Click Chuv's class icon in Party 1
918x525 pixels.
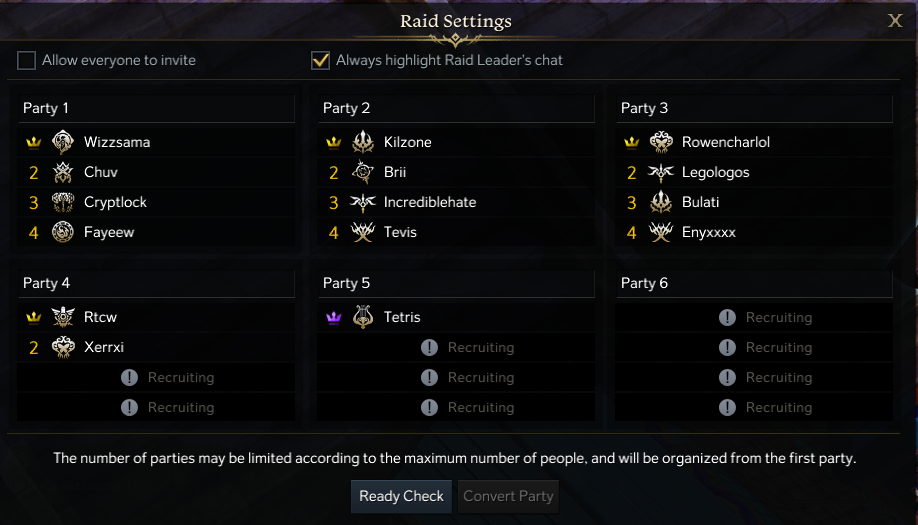point(63,172)
